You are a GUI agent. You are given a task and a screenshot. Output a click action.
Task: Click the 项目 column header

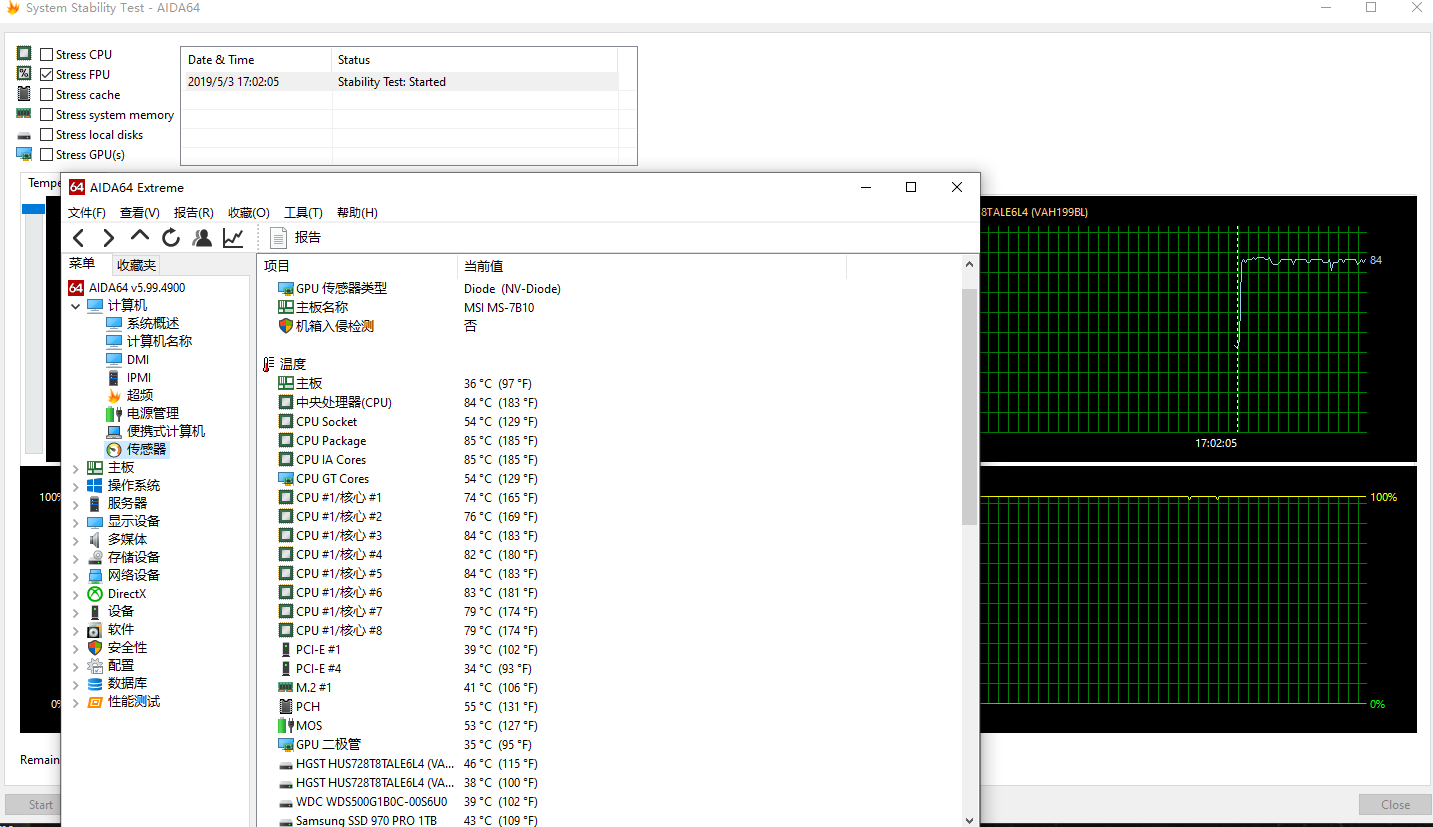(x=357, y=266)
